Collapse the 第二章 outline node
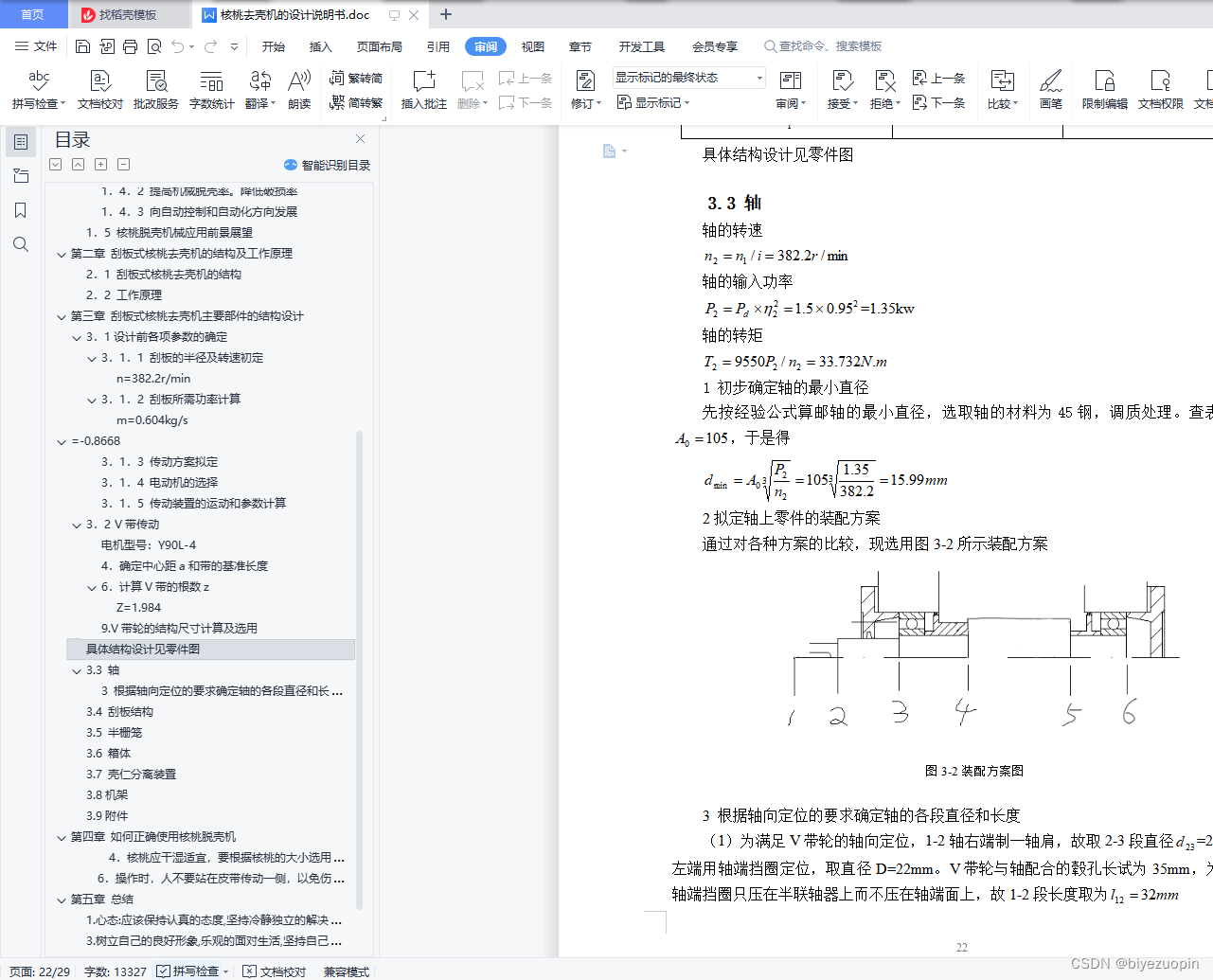 [62, 254]
